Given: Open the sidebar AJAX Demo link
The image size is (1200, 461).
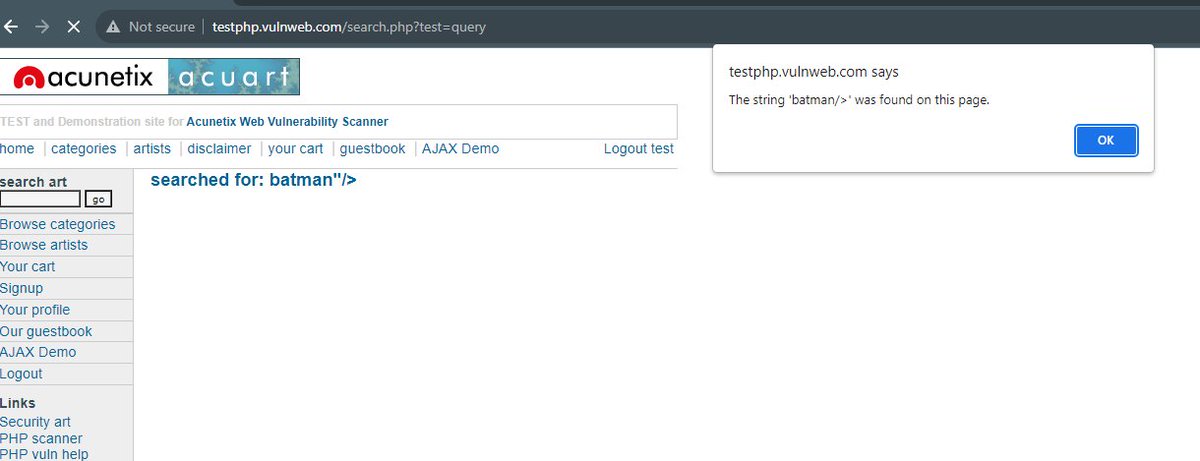Looking at the screenshot, I should pyautogui.click(x=38, y=352).
